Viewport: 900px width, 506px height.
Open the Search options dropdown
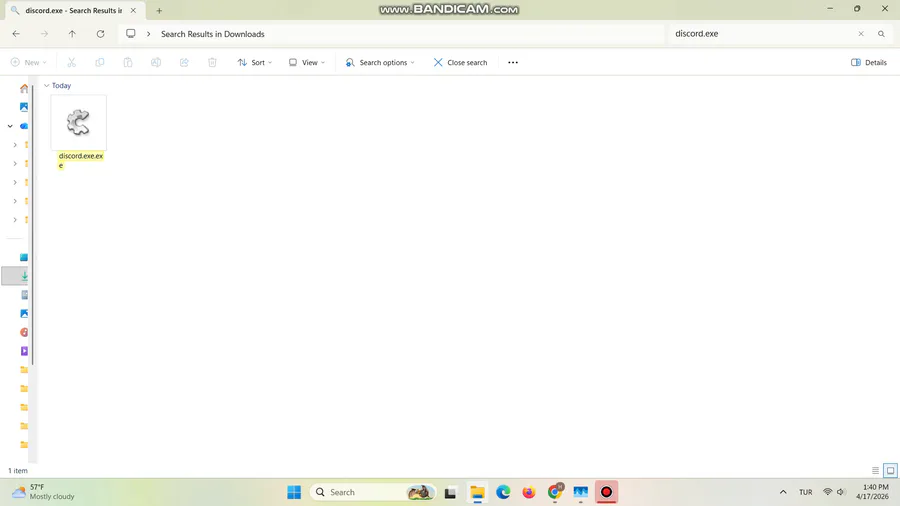(380, 63)
